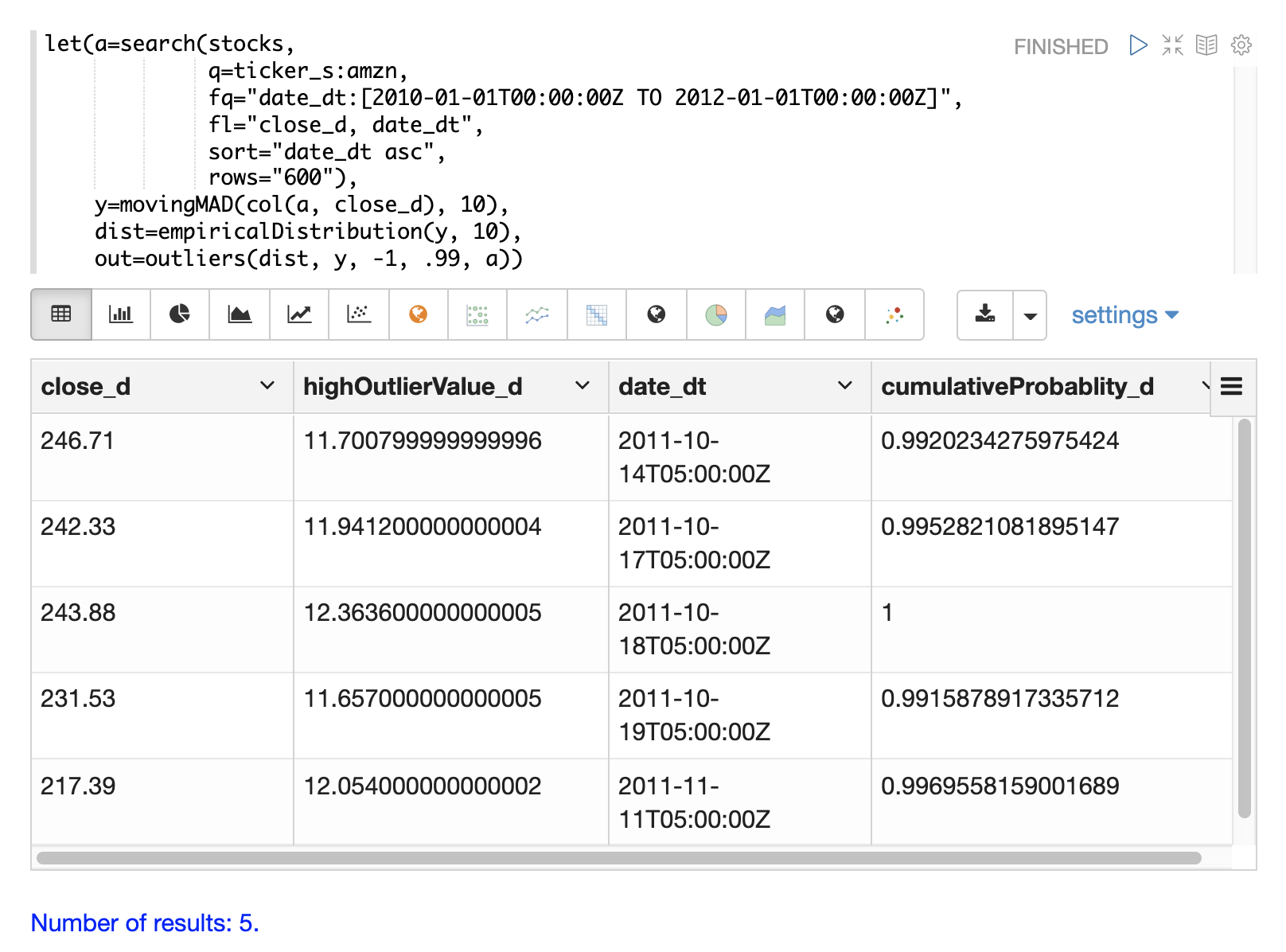This screenshot has height=952, width=1286.
Task: Open the settings dropdown
Action: pos(1124,315)
